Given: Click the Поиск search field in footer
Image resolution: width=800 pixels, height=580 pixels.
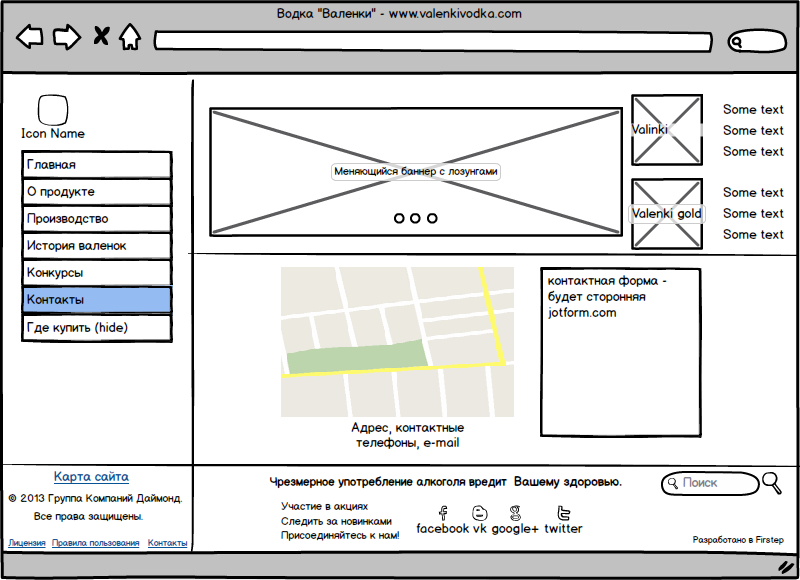Looking at the screenshot, I should coord(710,483).
